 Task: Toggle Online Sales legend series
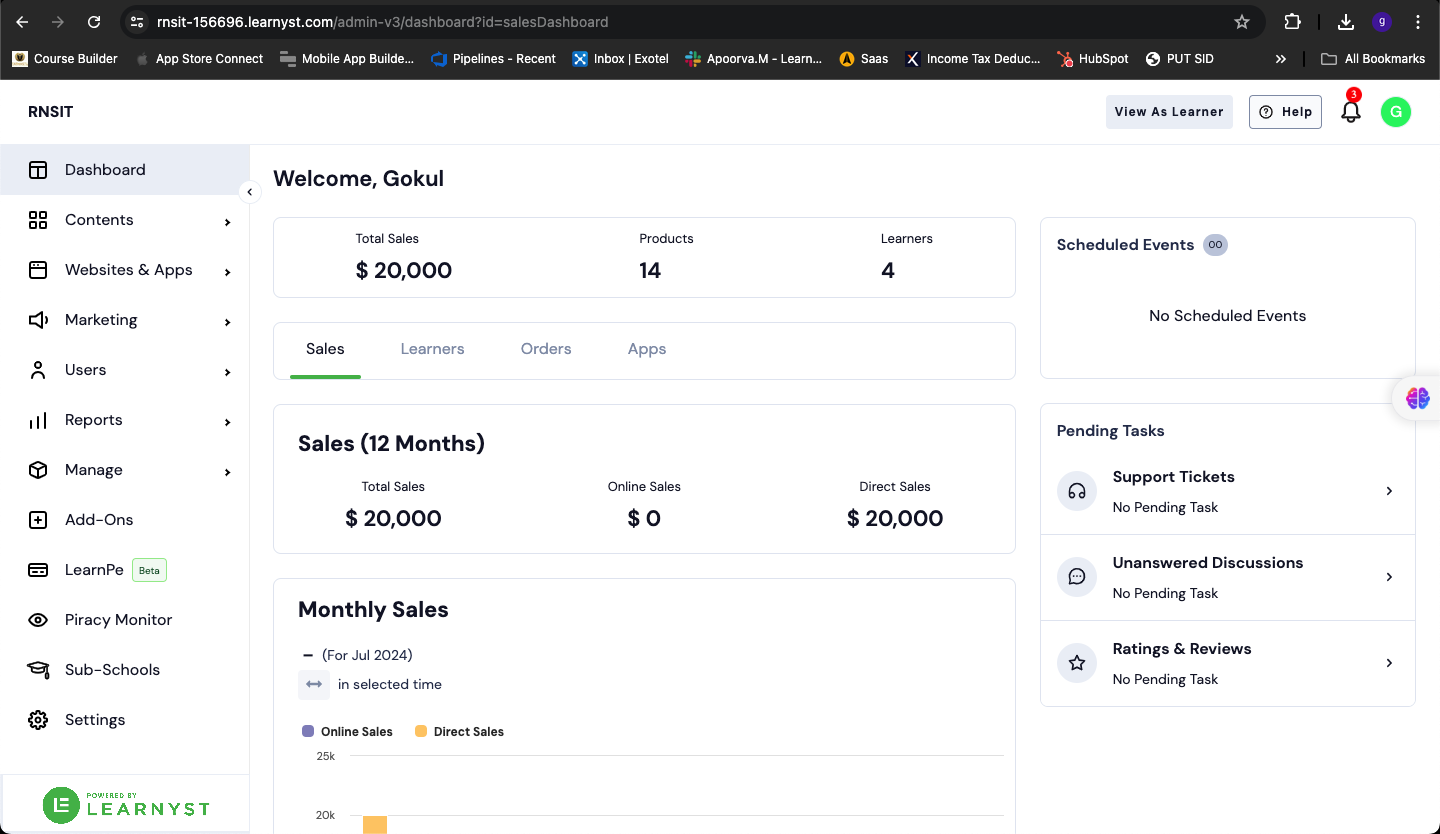coord(347,732)
